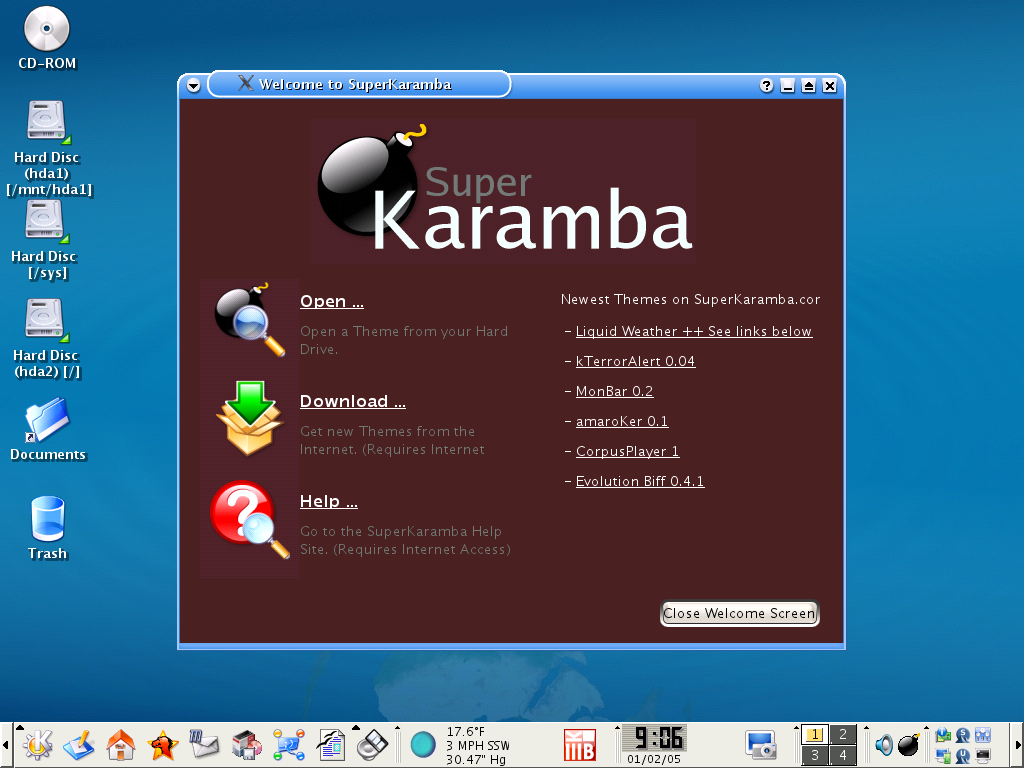Switch to virtual desktop 2

843,734
